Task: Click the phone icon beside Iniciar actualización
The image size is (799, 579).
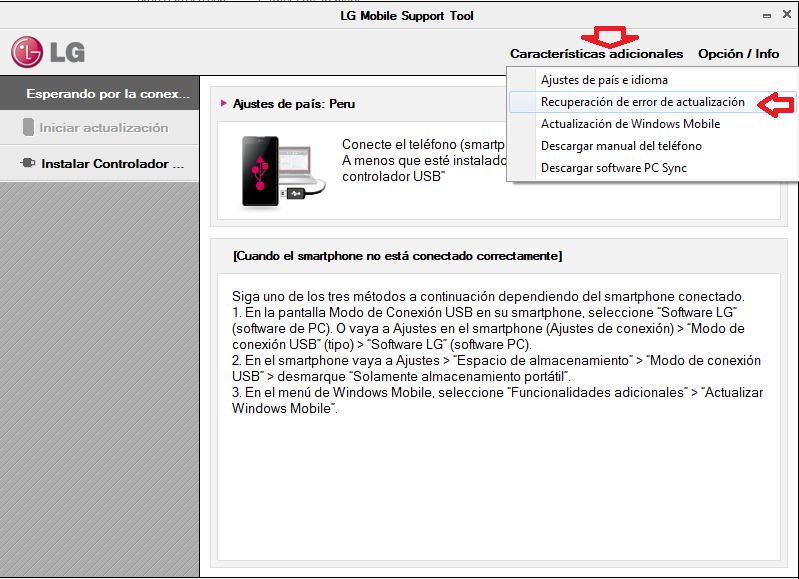Action: click(x=29, y=127)
